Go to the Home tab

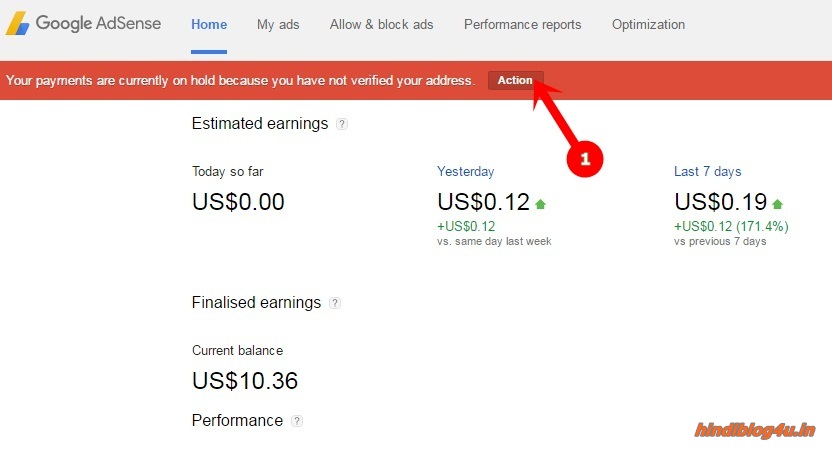[x=209, y=24]
